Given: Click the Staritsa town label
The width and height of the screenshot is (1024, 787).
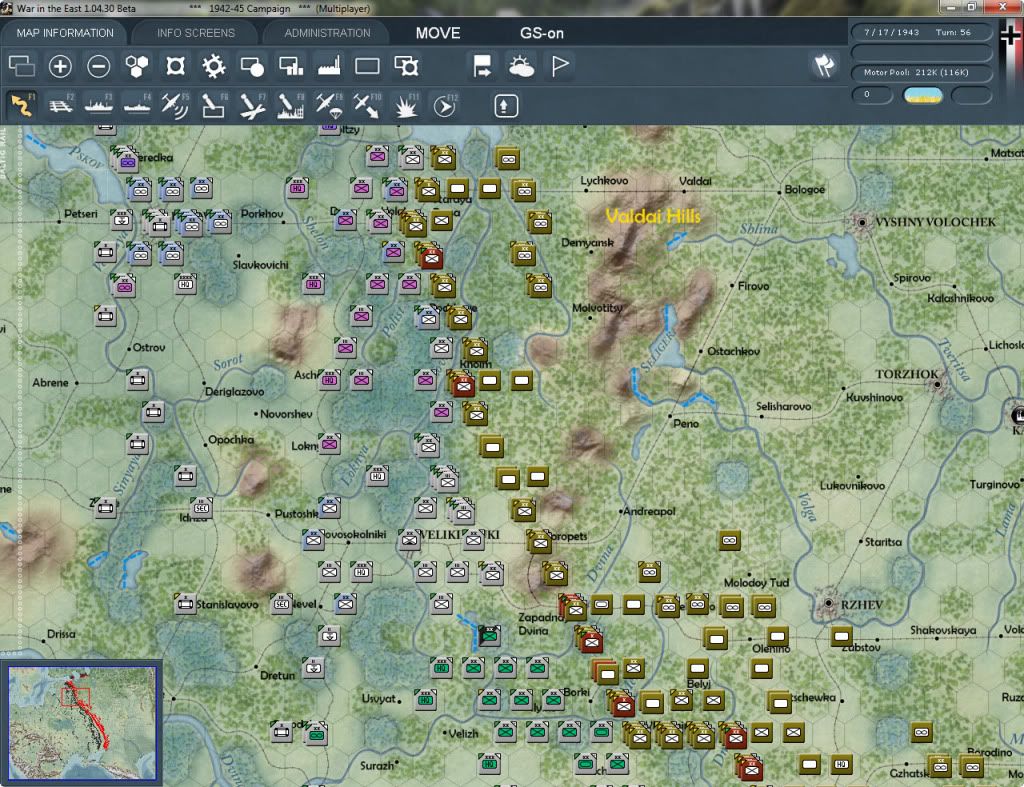Looking at the screenshot, I should coord(883,542).
